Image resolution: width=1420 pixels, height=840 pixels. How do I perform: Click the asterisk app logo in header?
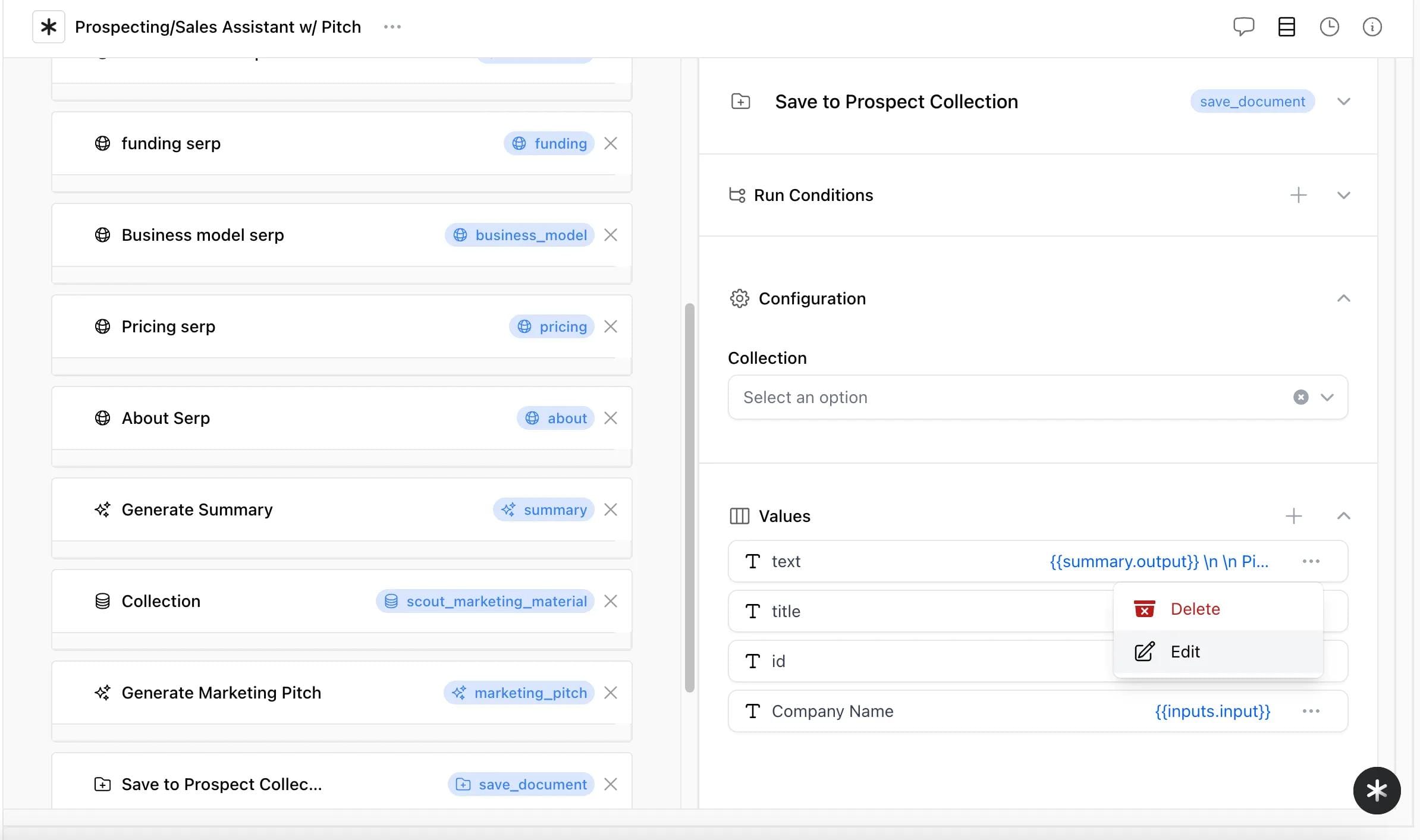[x=48, y=27]
